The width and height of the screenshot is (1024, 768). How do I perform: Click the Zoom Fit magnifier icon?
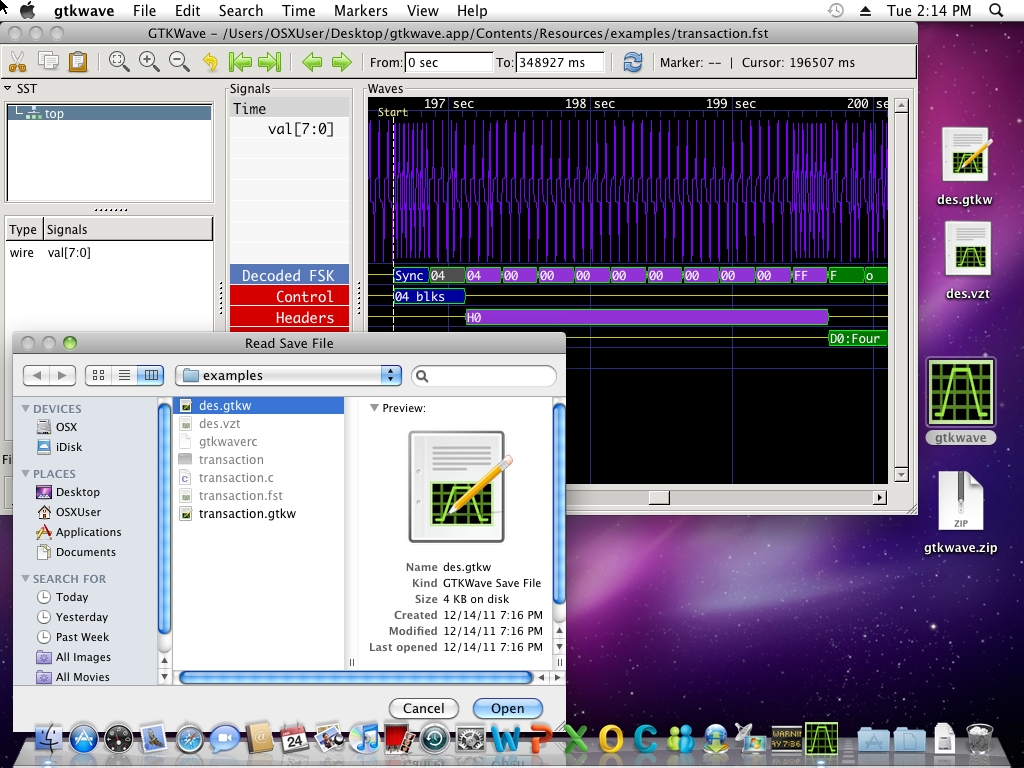pyautogui.click(x=119, y=62)
